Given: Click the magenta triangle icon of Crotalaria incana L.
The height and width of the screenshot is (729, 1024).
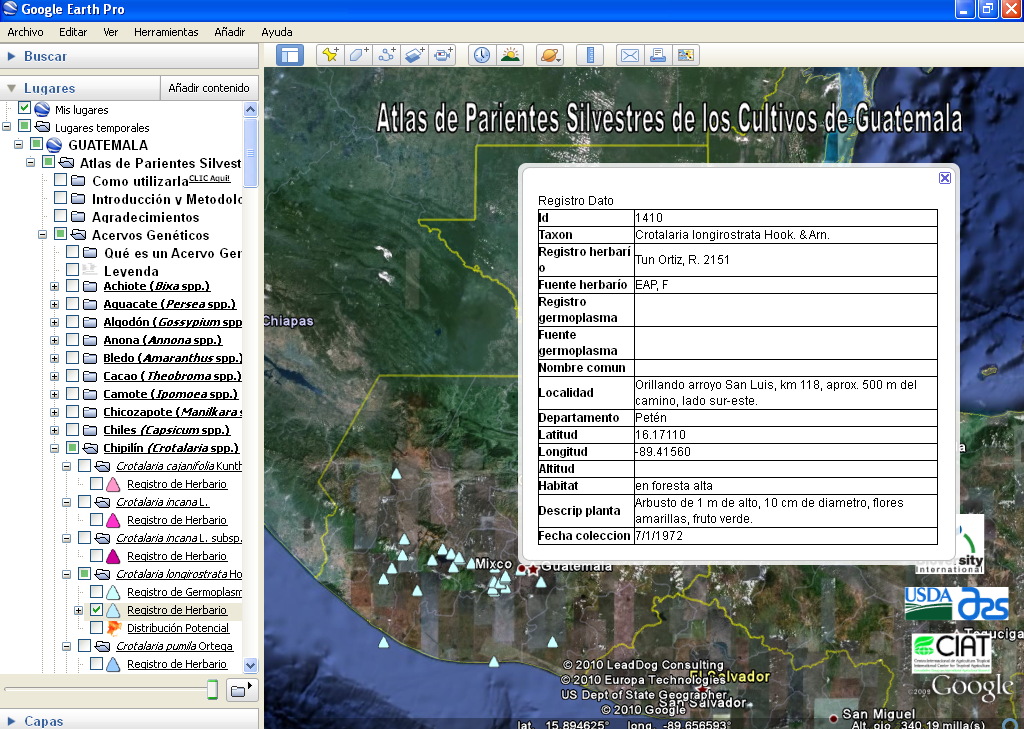Looking at the screenshot, I should [x=113, y=520].
